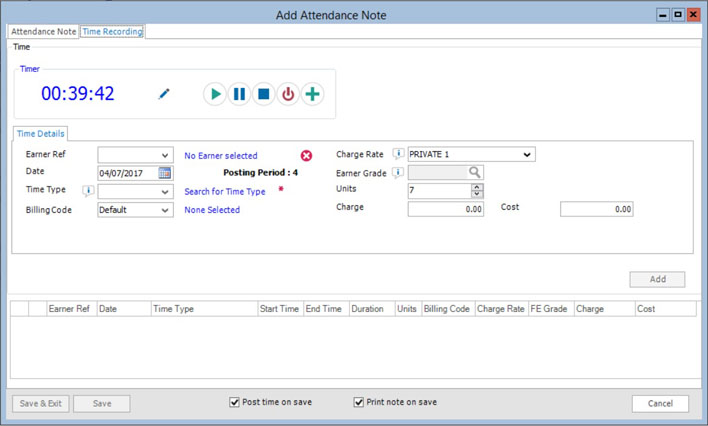The width and height of the screenshot is (708, 426).
Task: Select the Time Details tab
Action: [41, 133]
